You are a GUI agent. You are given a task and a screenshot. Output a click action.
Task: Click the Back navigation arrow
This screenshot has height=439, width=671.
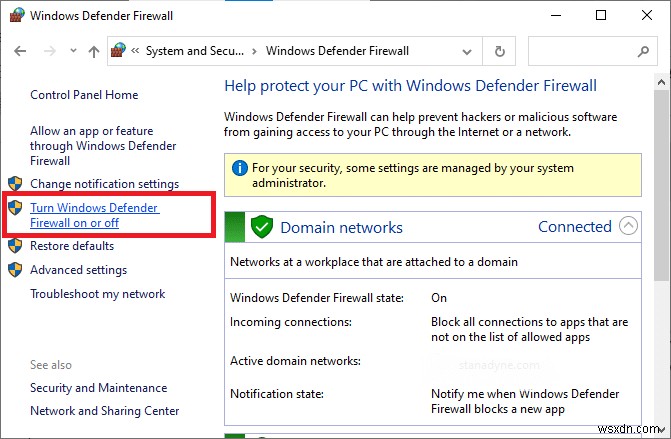coord(21,51)
